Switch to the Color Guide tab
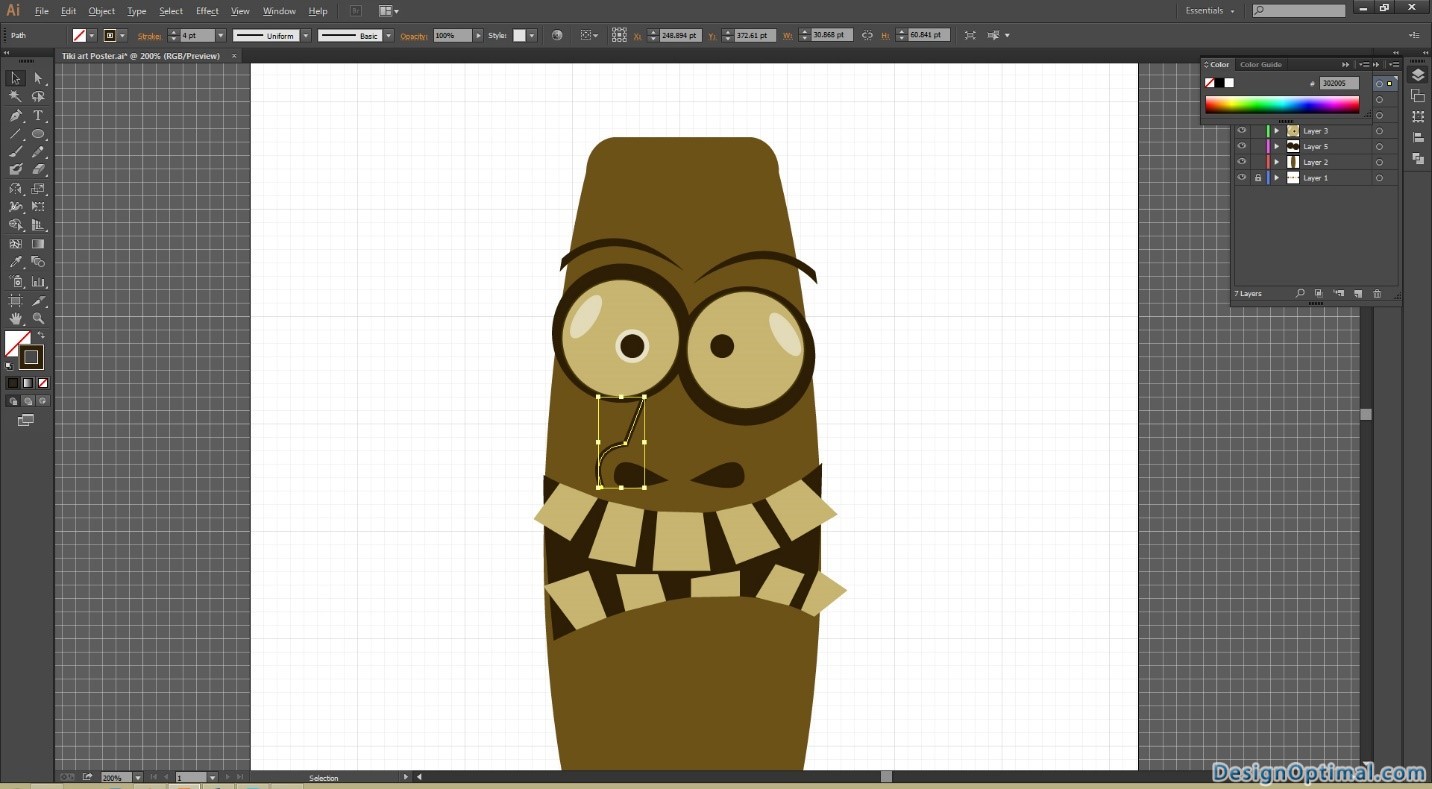1432x789 pixels. (x=1260, y=64)
